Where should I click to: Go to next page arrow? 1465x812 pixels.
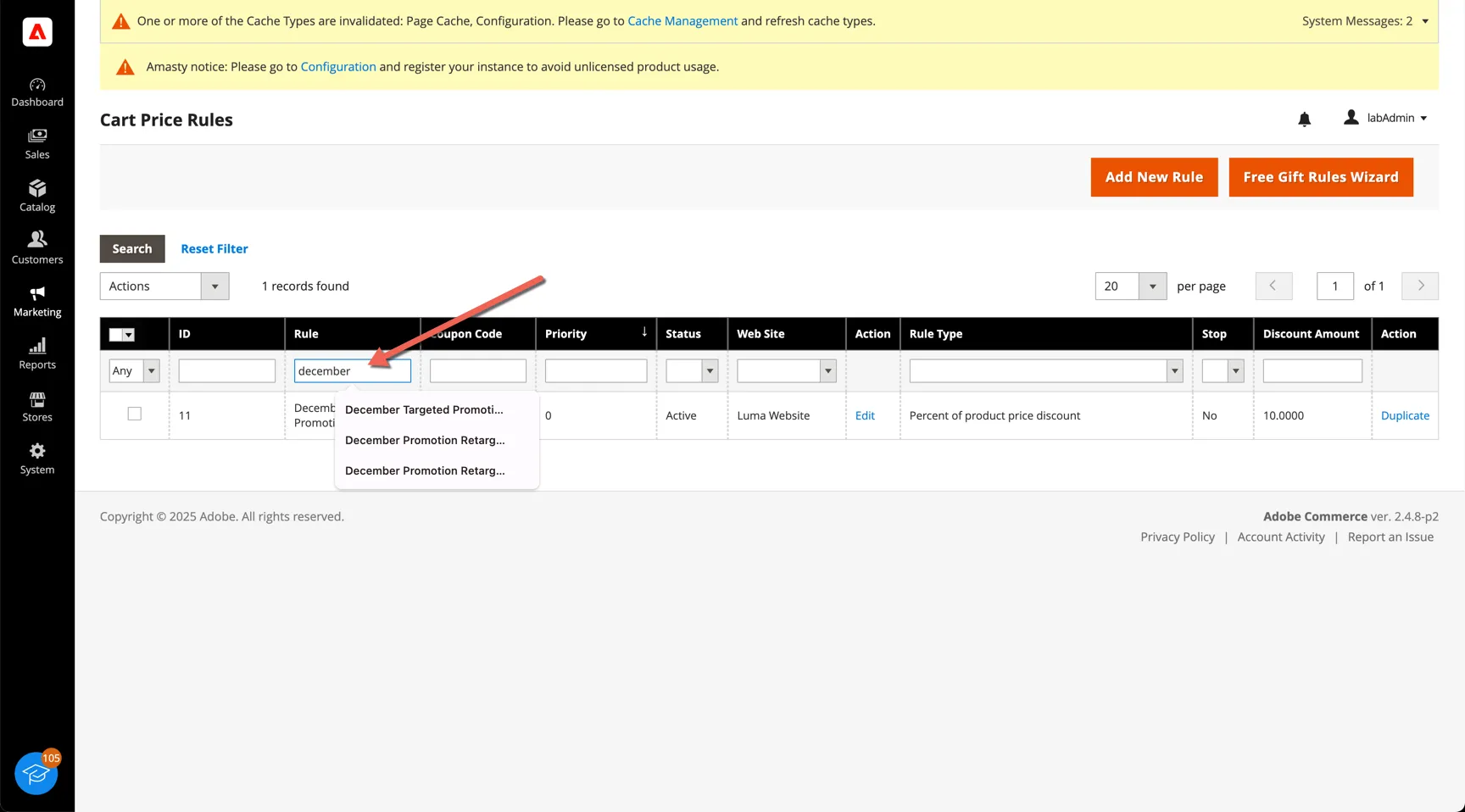[x=1420, y=286]
